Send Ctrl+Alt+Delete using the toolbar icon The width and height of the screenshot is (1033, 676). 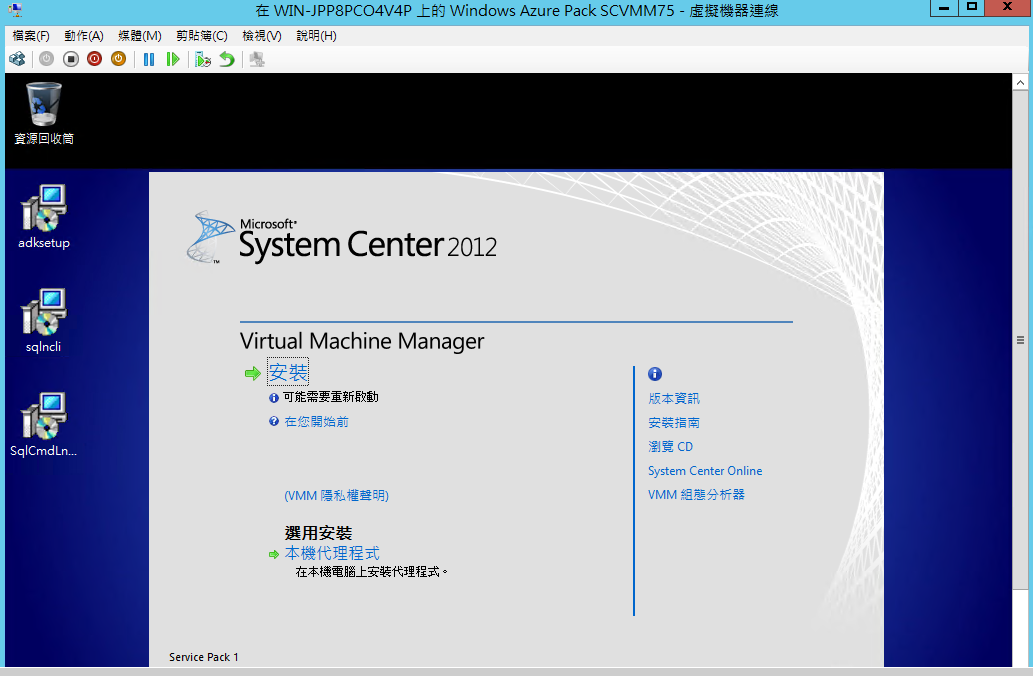17,59
